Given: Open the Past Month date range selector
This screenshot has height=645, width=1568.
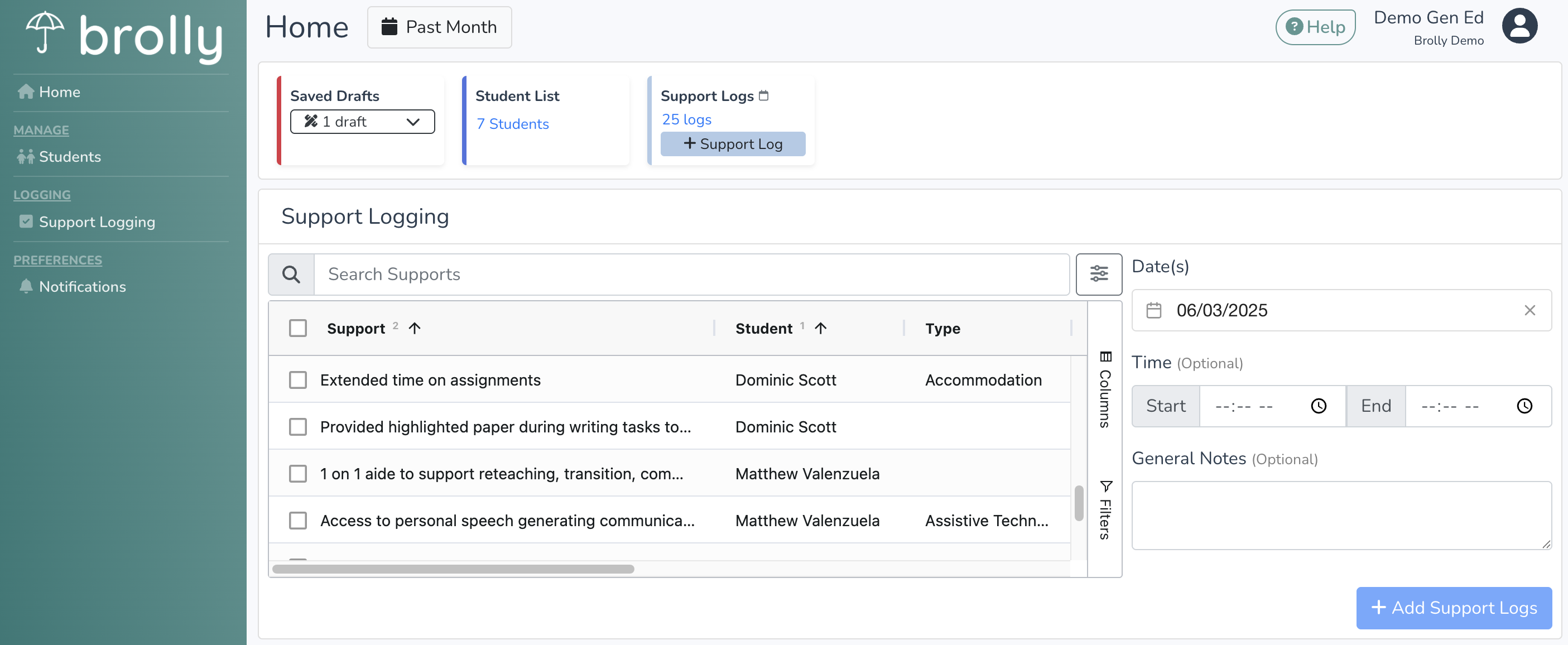Looking at the screenshot, I should (x=439, y=27).
